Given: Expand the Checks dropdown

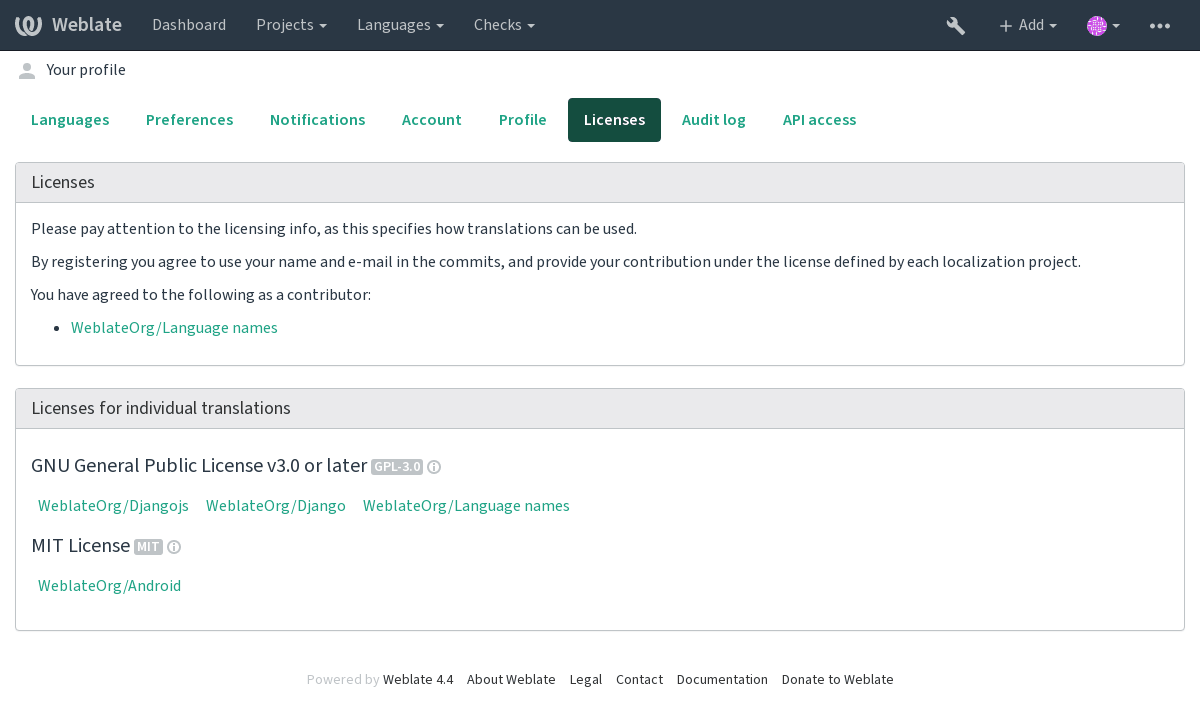Looking at the screenshot, I should [504, 25].
